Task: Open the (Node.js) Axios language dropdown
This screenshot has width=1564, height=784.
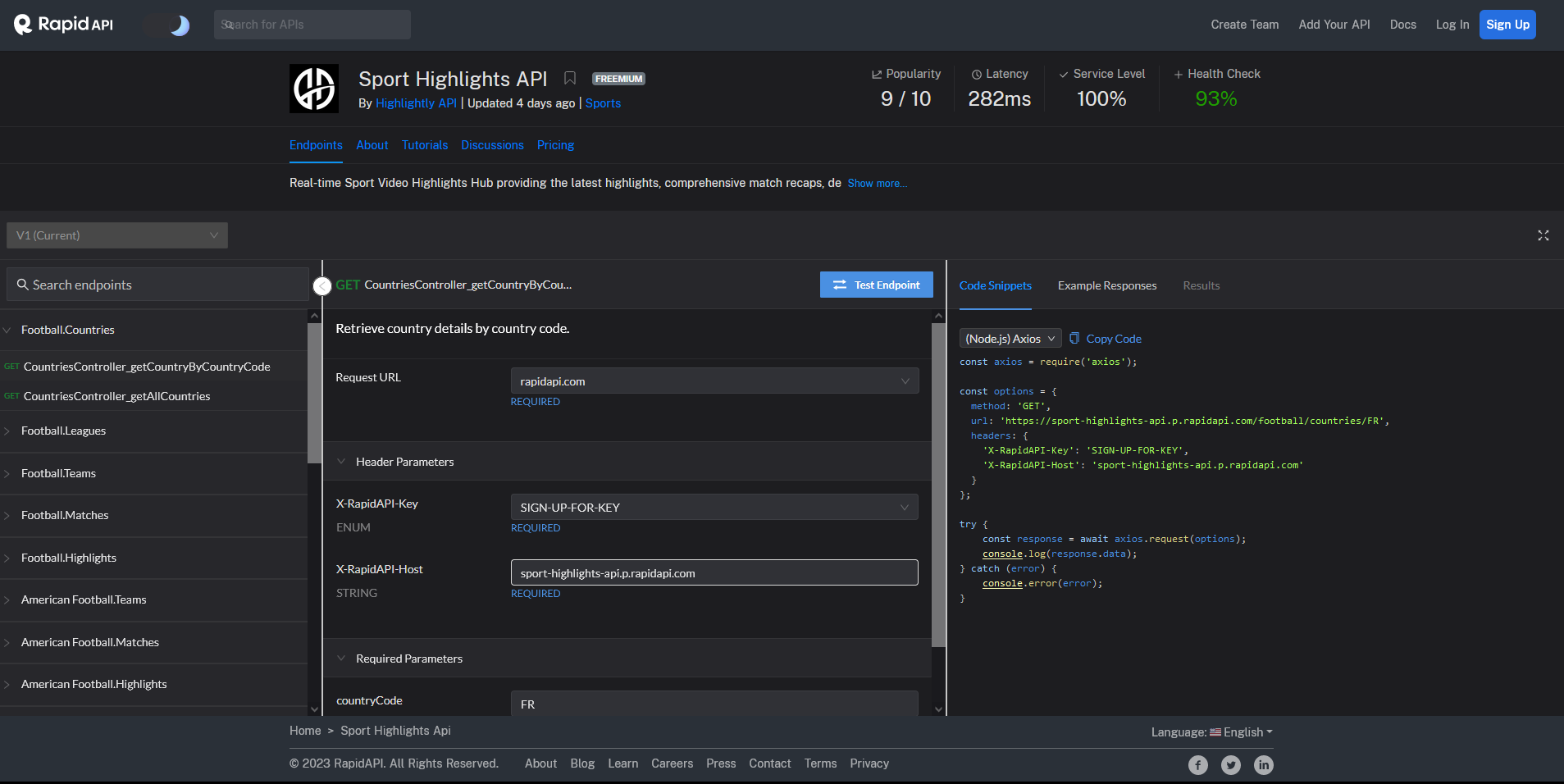Action: tap(1010, 339)
